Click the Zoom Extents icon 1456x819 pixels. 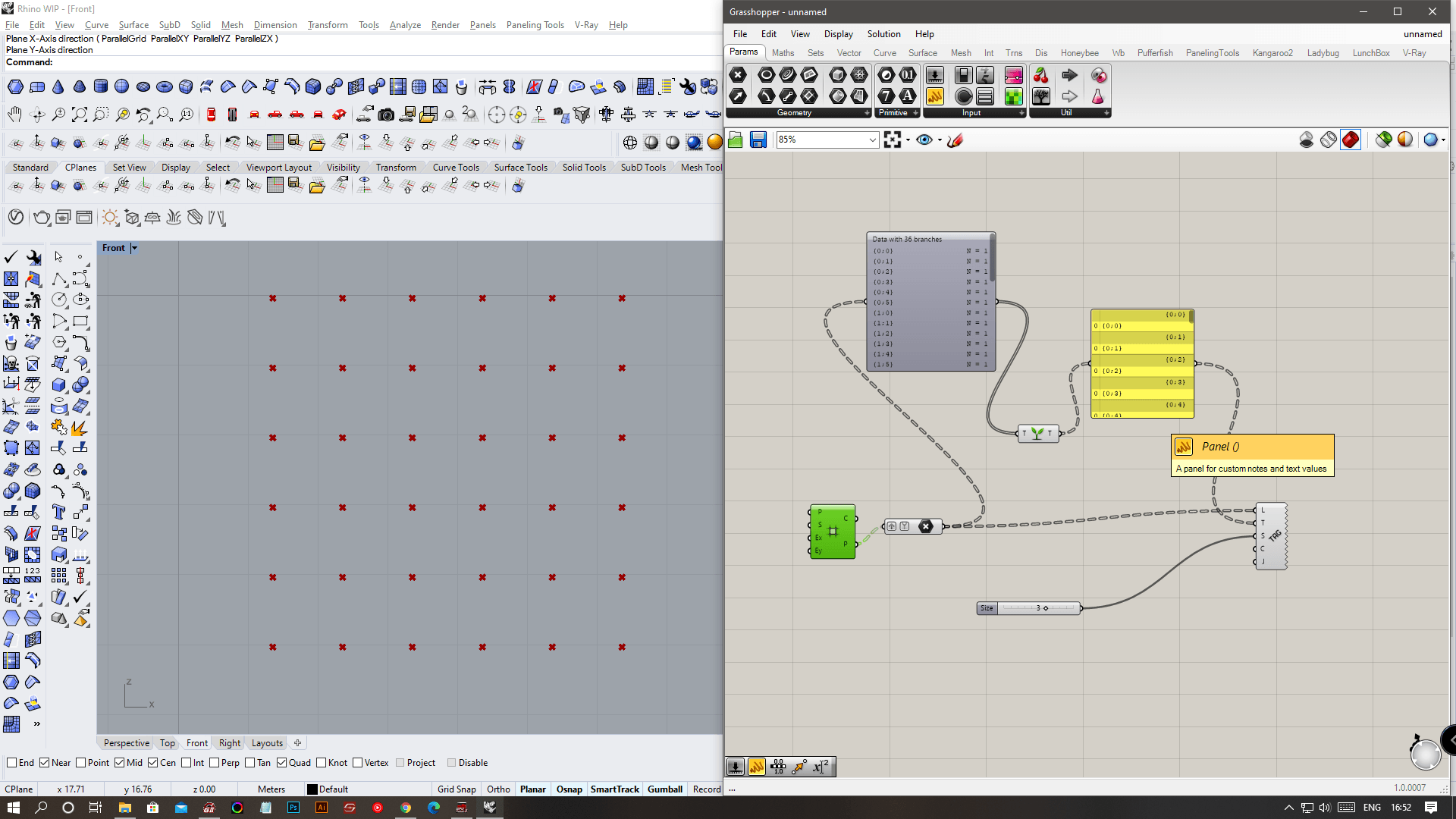point(79,115)
